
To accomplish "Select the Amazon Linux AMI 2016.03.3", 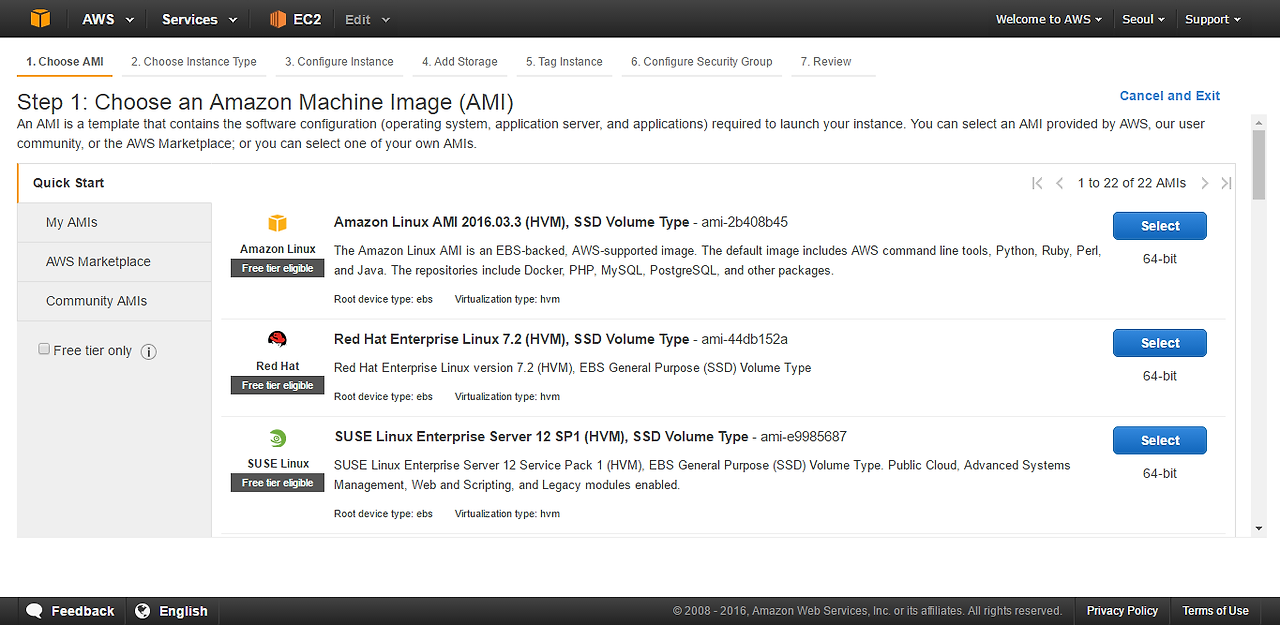I will point(1159,226).
